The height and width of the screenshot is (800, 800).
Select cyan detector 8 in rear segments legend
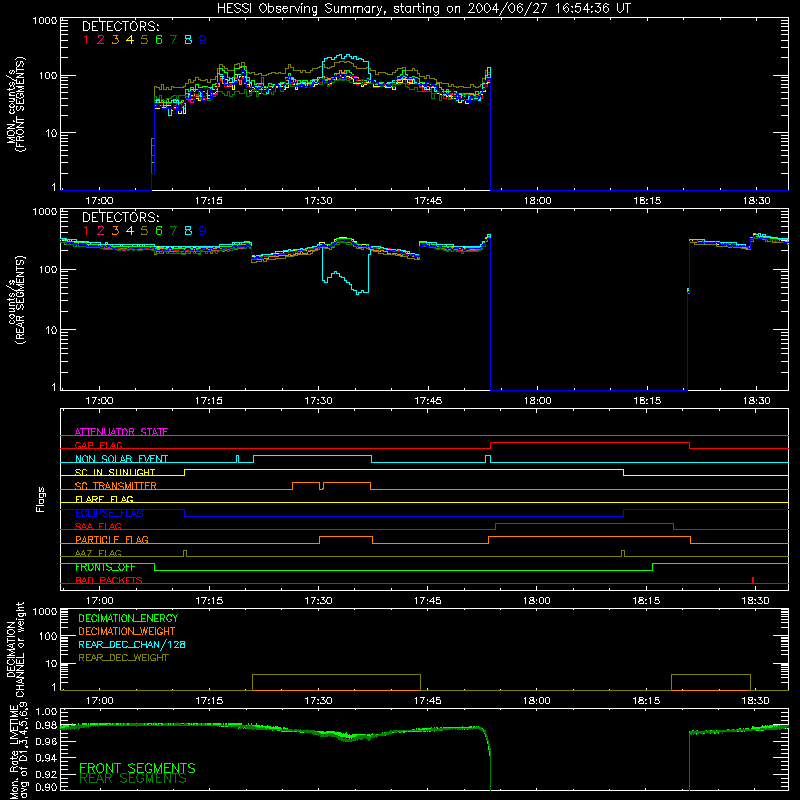(x=188, y=231)
